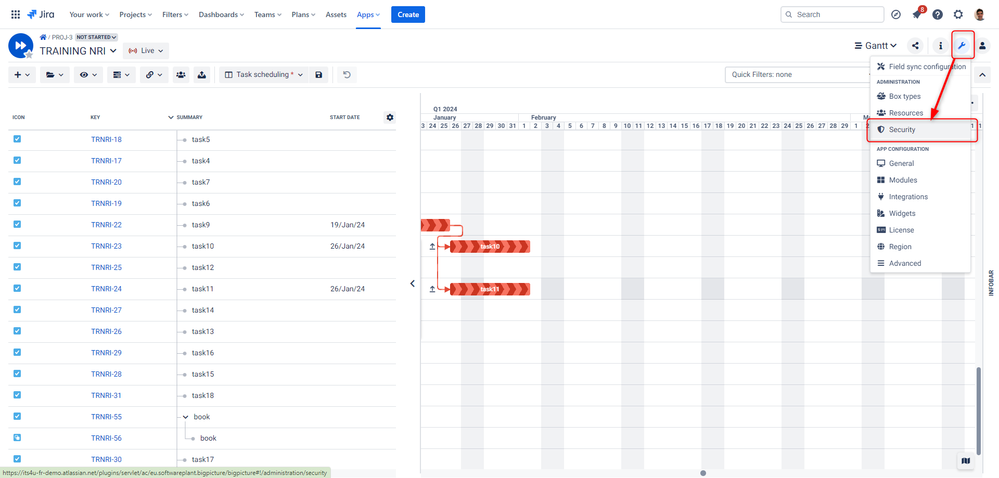Image resolution: width=999 pixels, height=478 pixels.
Task: Click the team members icon in toolbar
Action: (x=181, y=75)
